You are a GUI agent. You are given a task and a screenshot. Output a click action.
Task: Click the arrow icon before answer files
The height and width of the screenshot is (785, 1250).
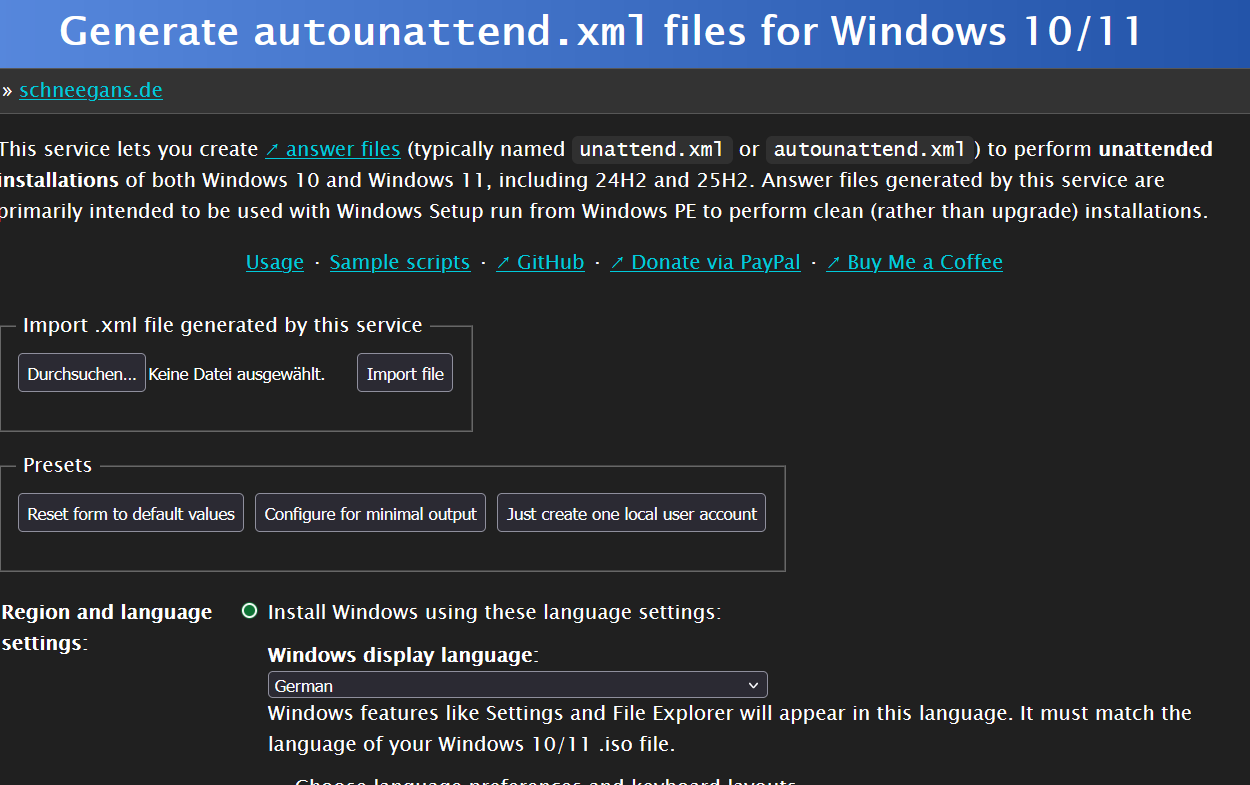click(272, 150)
